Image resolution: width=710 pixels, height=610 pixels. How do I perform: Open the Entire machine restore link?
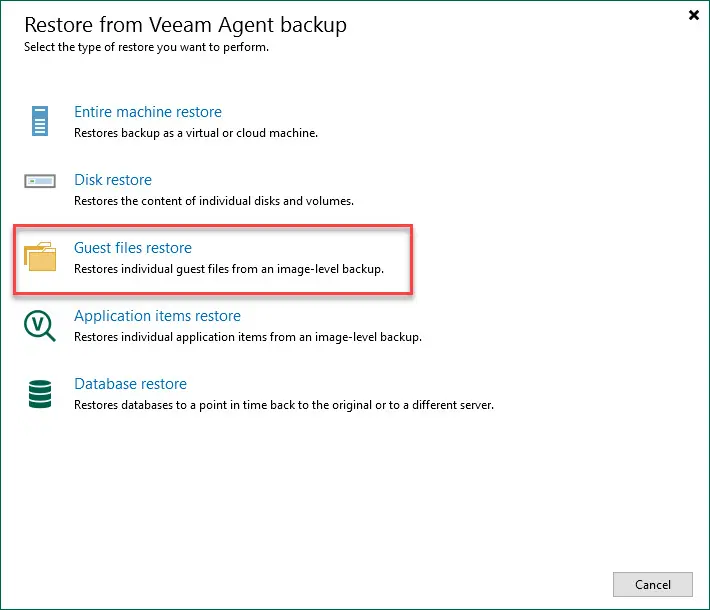point(148,112)
